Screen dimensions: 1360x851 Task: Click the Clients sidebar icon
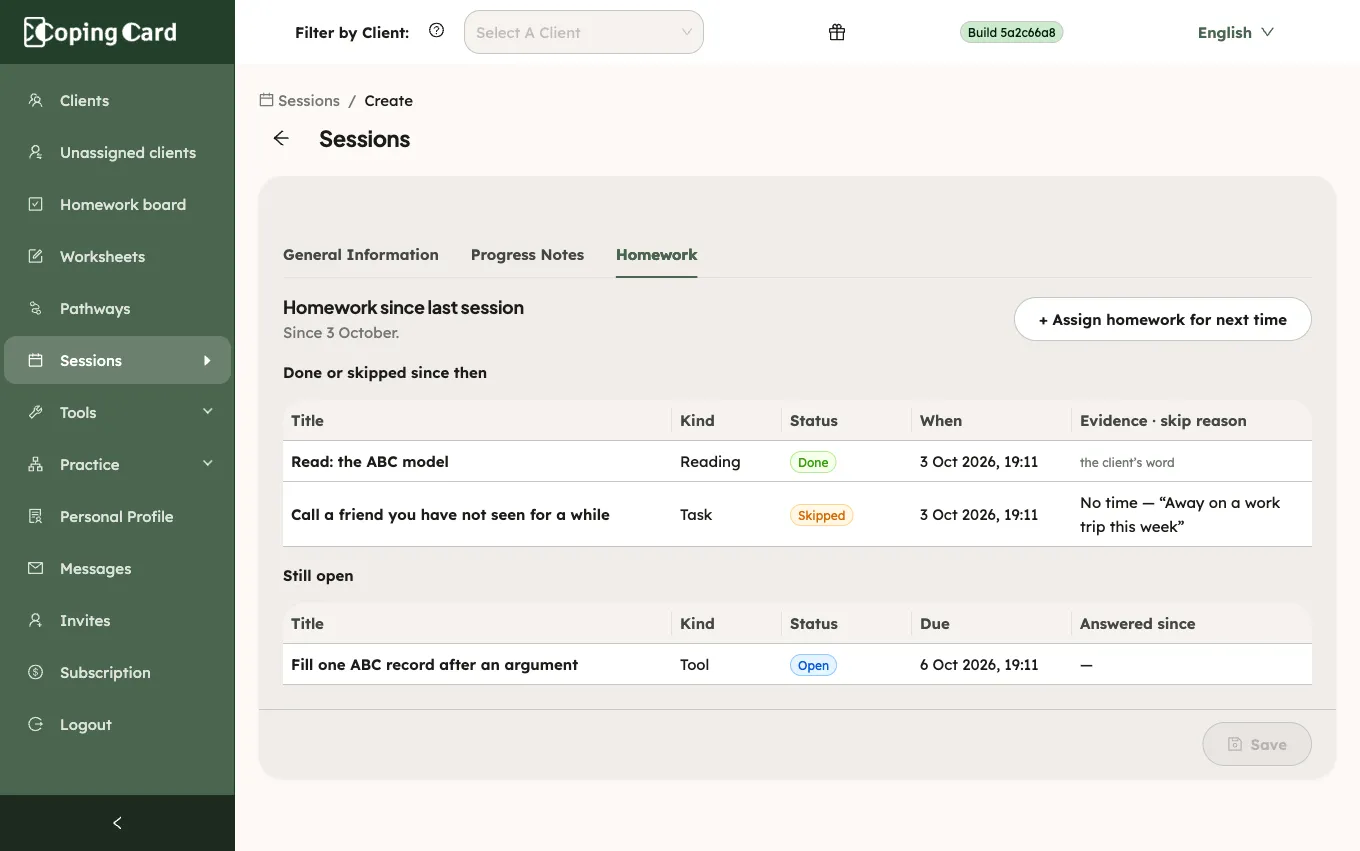click(x=36, y=100)
